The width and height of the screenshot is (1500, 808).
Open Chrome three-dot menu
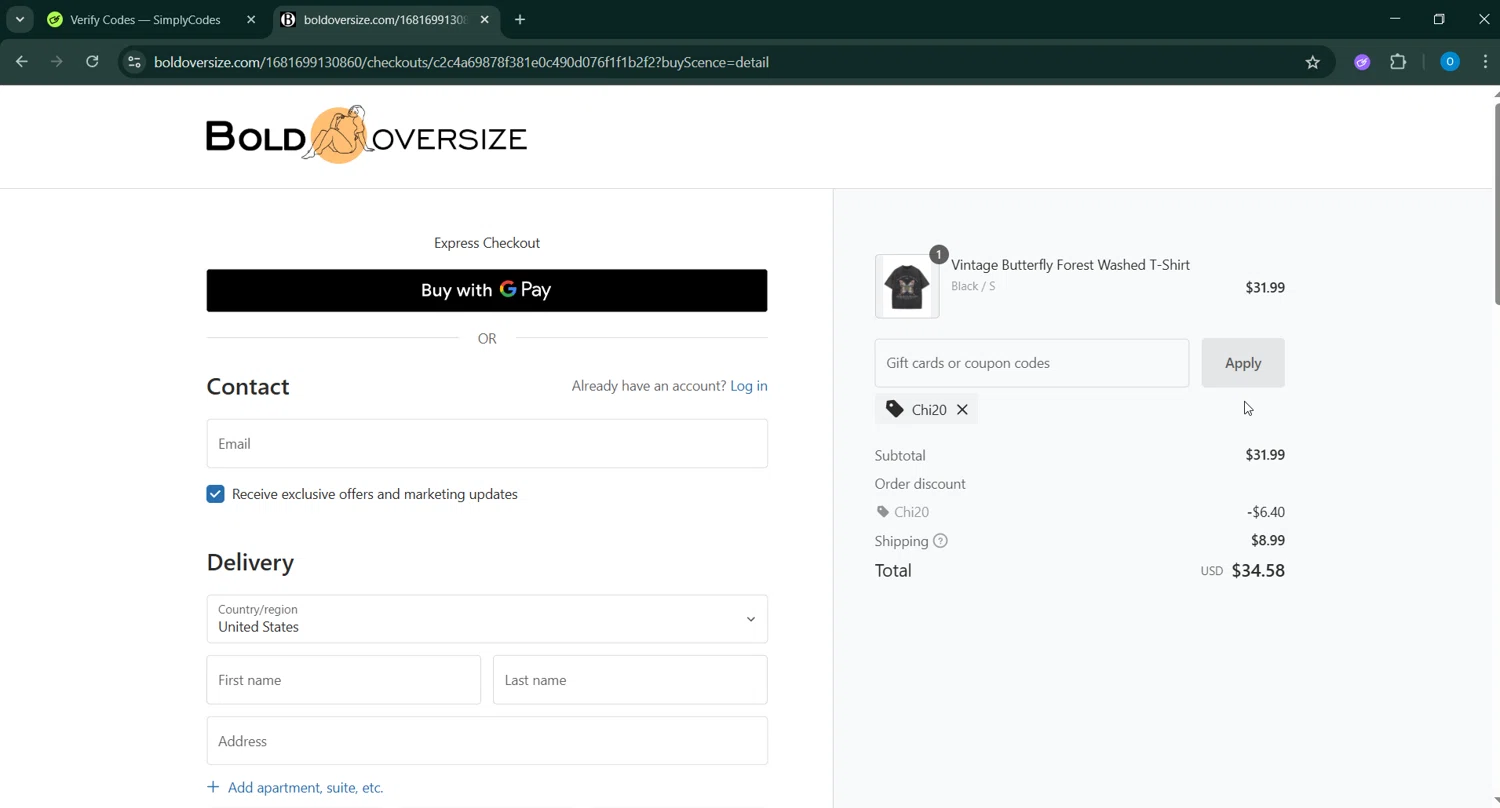(x=1485, y=62)
